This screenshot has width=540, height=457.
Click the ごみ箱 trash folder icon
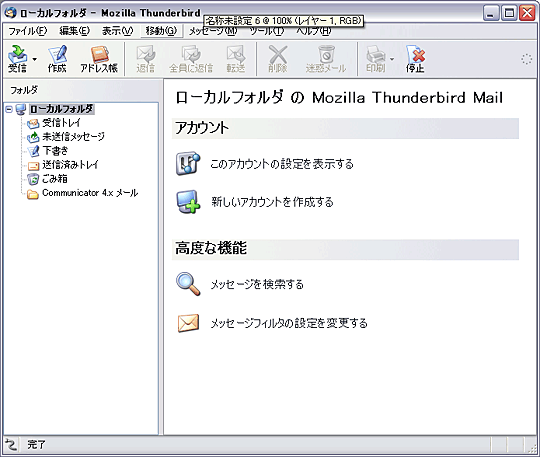(x=33, y=179)
